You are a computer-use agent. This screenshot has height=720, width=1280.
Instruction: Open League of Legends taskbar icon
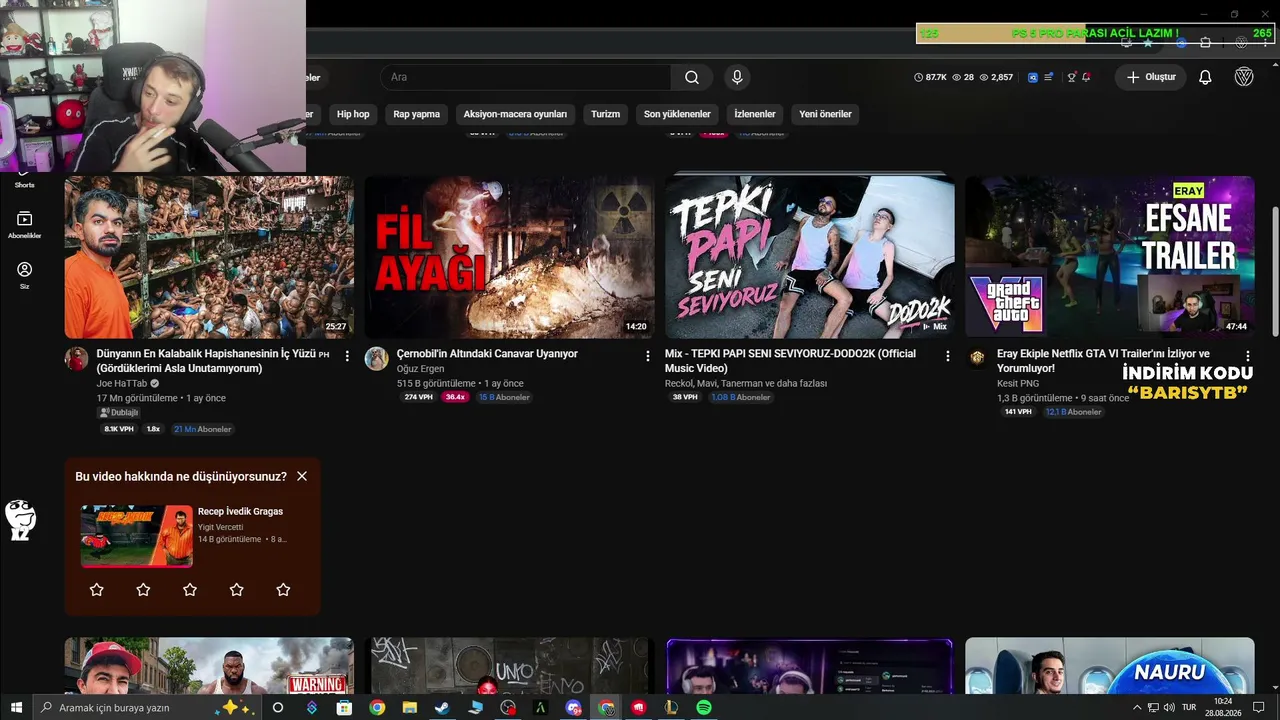tap(671, 708)
